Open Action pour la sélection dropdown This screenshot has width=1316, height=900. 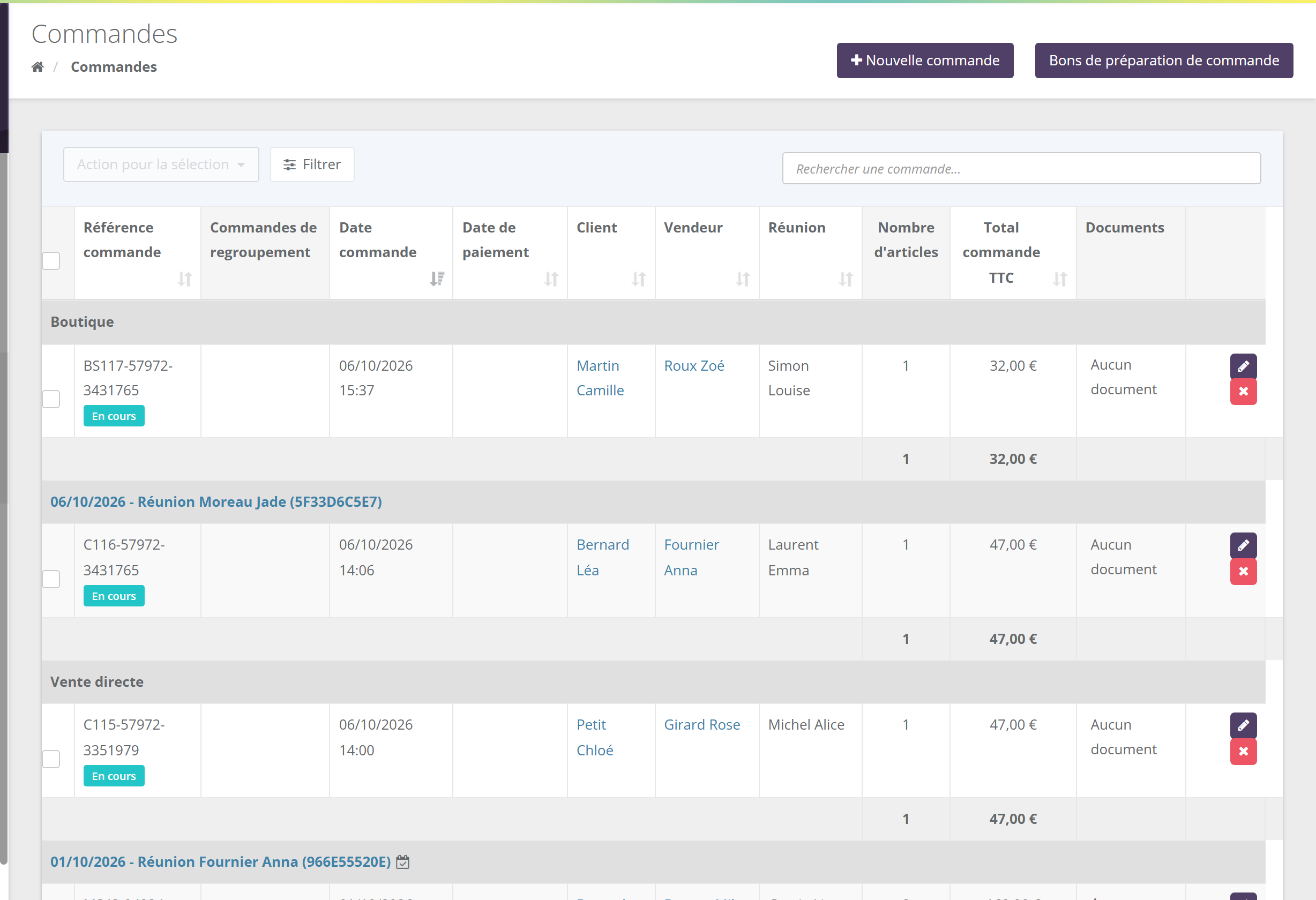161,164
